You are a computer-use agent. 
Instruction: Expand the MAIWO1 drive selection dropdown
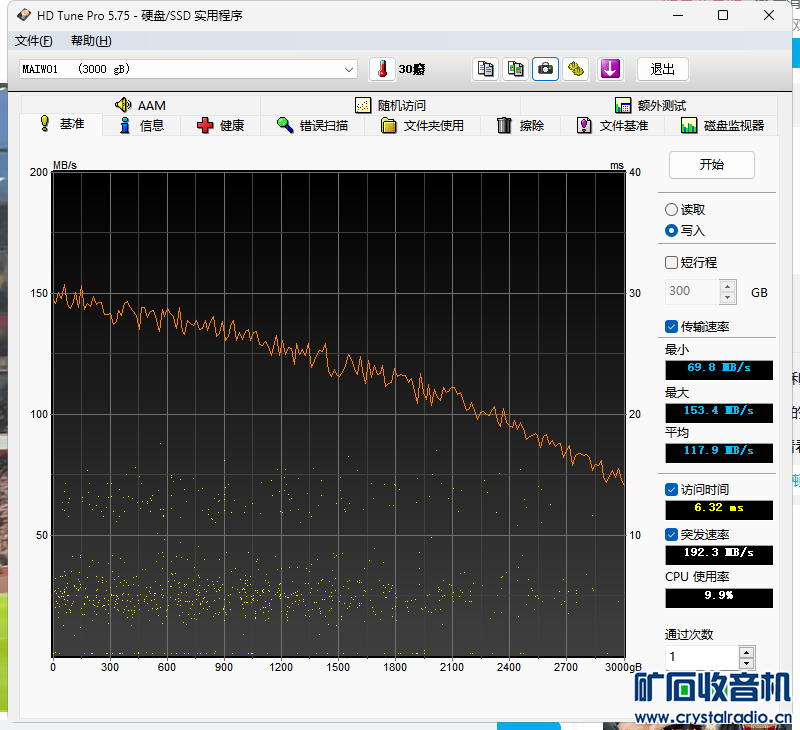click(349, 69)
